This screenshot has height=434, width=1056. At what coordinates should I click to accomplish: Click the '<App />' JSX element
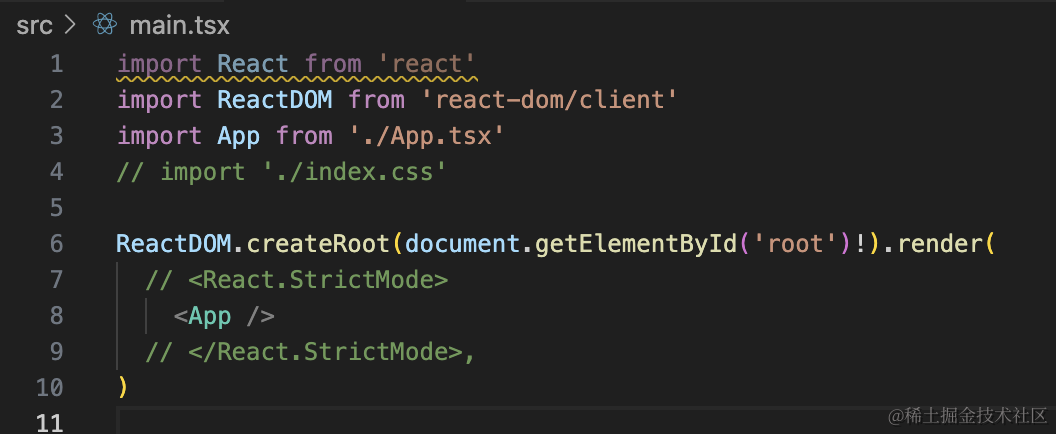click(224, 315)
